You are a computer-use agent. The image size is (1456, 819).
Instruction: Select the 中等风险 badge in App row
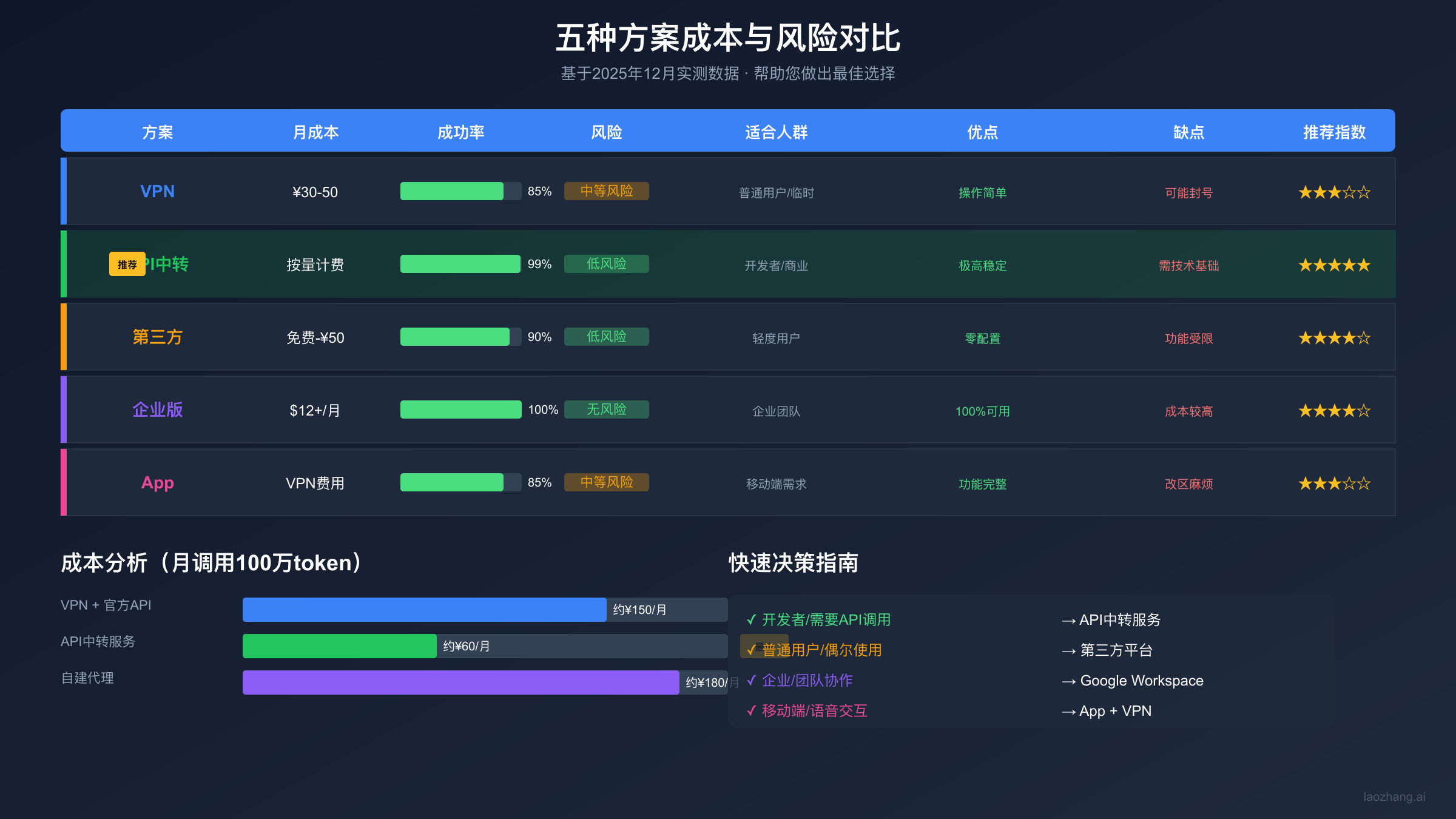coord(606,482)
